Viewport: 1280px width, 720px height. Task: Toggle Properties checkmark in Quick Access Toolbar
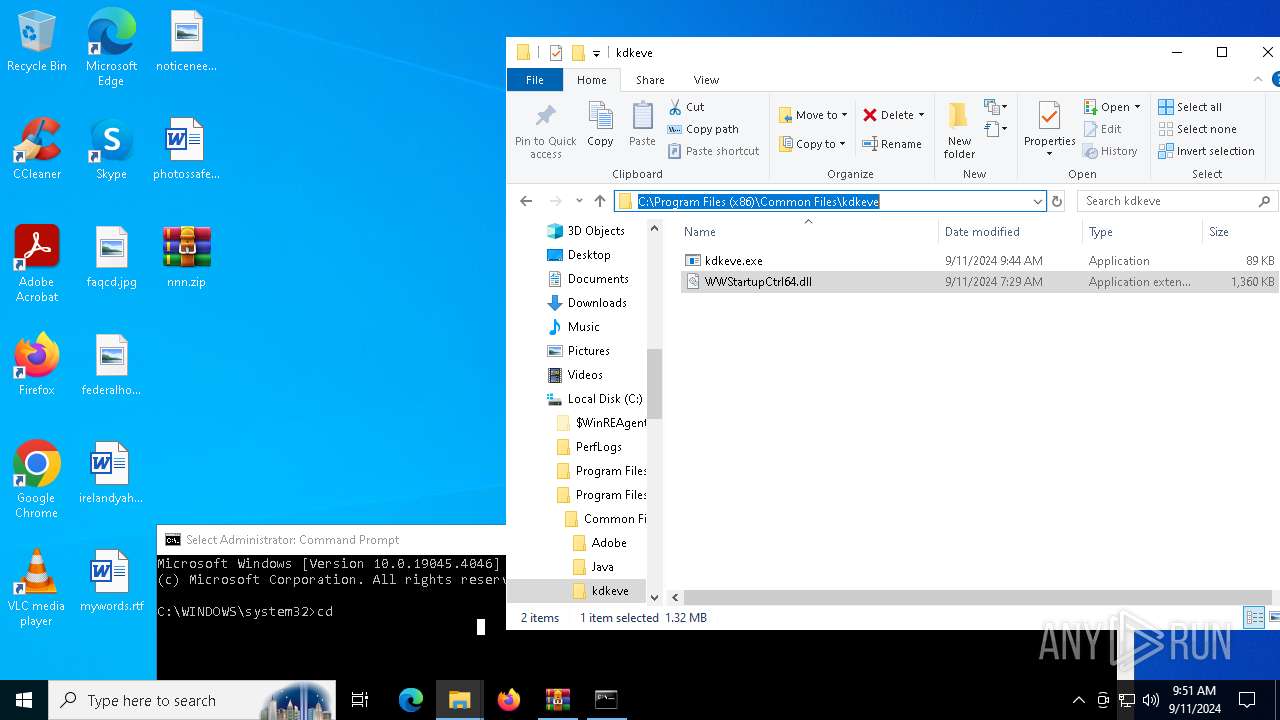coord(556,53)
